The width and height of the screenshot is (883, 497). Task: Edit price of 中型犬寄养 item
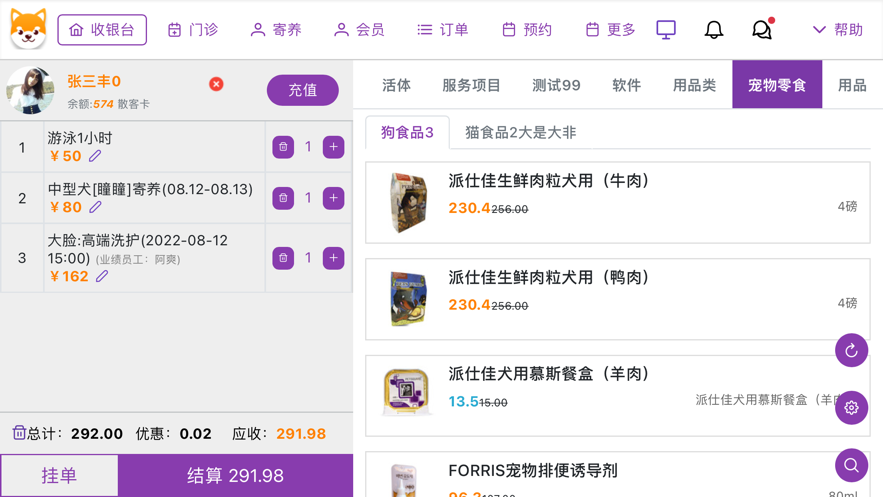(96, 208)
